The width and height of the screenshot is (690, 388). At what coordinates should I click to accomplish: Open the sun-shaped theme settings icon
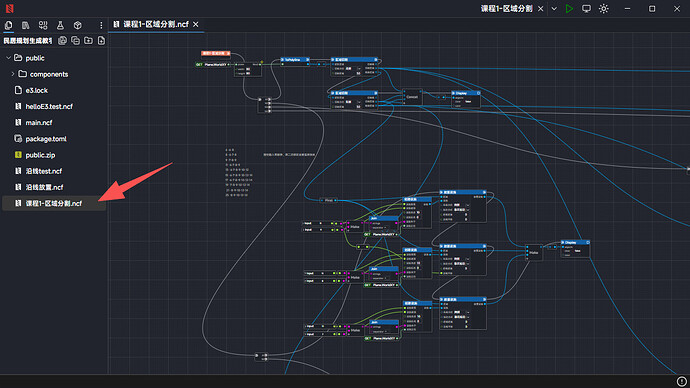point(604,8)
